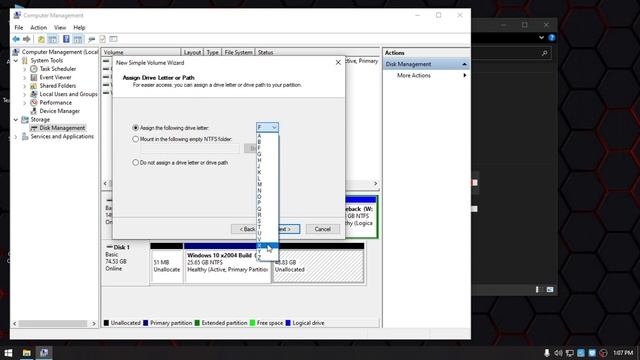Screen dimensions: 640x360
Task: Click the System Tools icon in the tree
Action: pyautogui.click(x=25, y=60)
